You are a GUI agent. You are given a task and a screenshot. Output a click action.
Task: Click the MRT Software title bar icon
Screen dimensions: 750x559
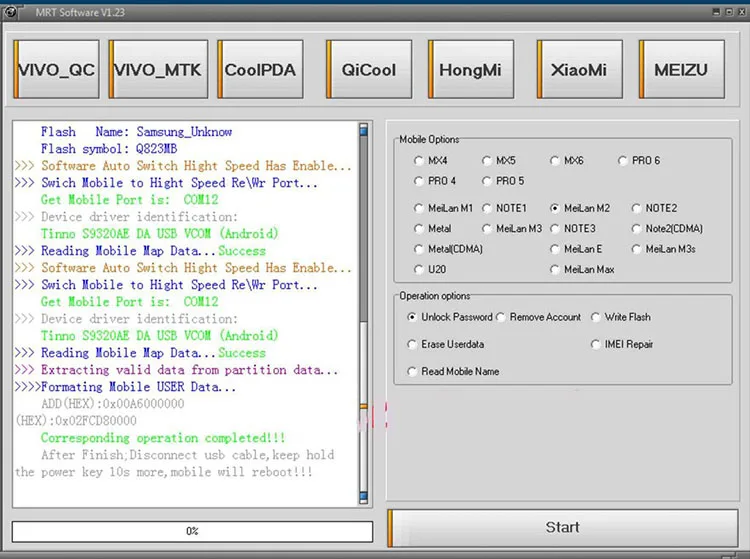(10, 11)
